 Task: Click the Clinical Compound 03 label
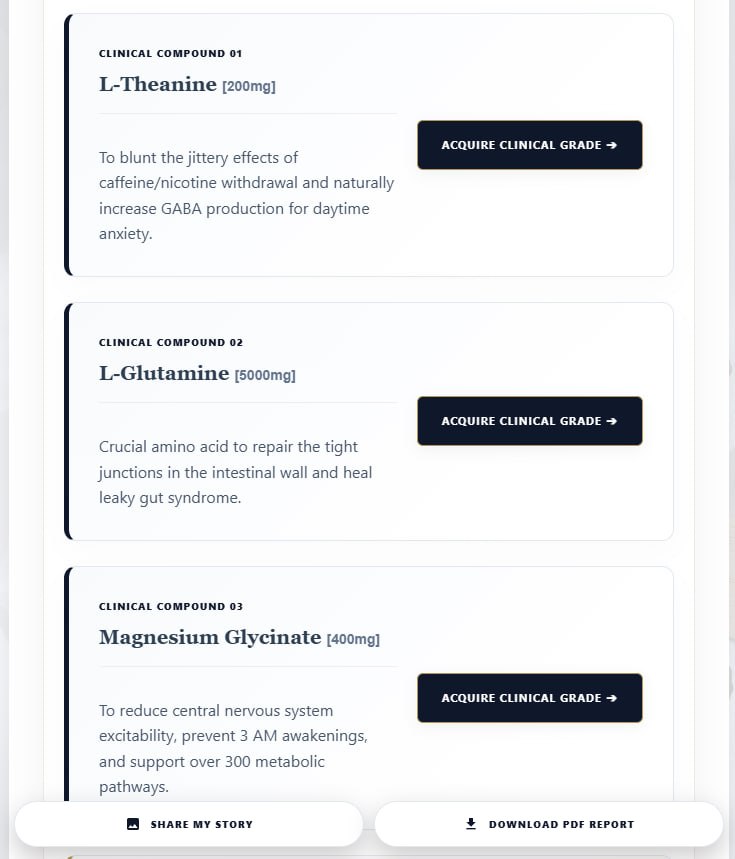coord(171,607)
